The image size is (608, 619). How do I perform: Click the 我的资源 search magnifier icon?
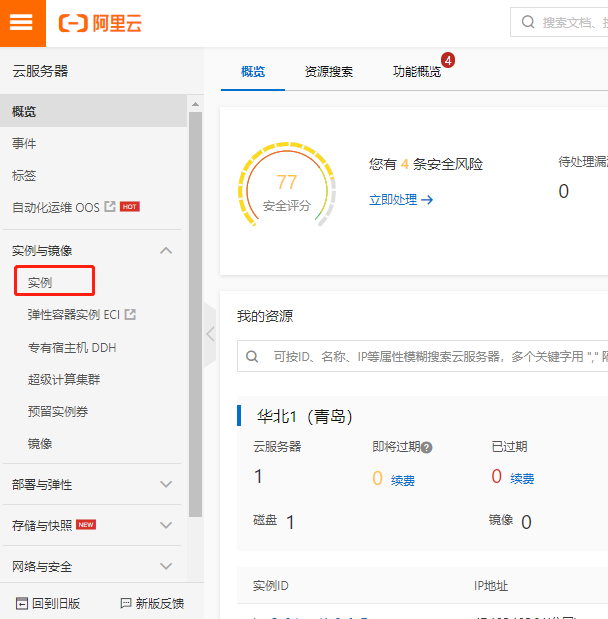pos(252,356)
